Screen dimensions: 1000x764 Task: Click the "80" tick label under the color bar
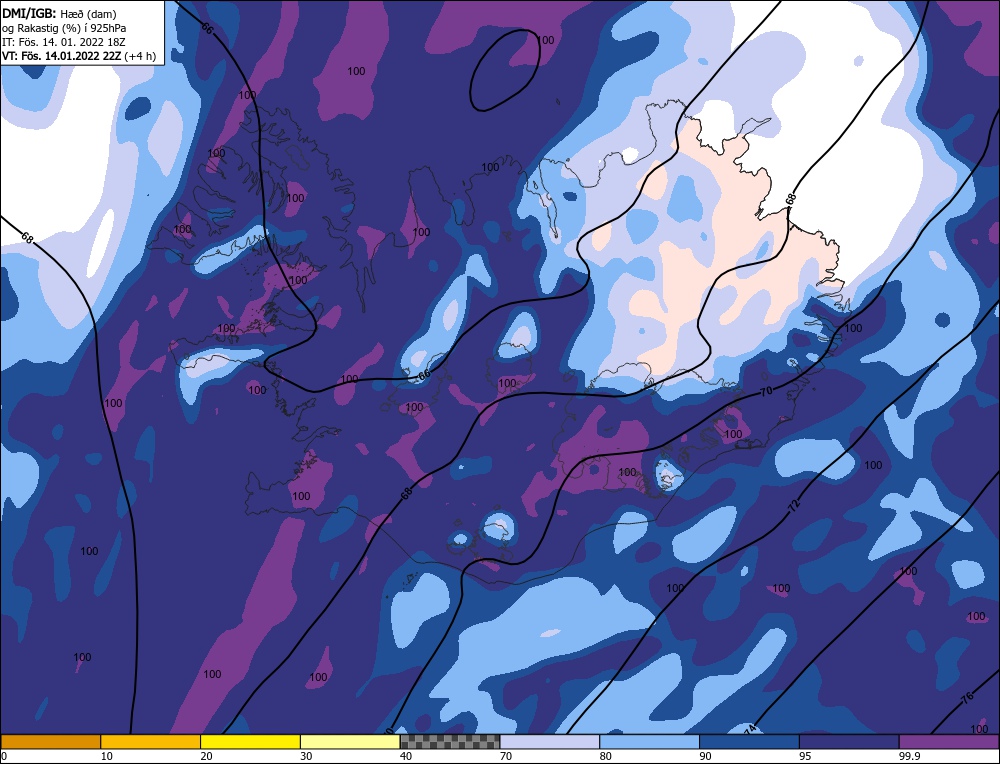(x=606, y=756)
